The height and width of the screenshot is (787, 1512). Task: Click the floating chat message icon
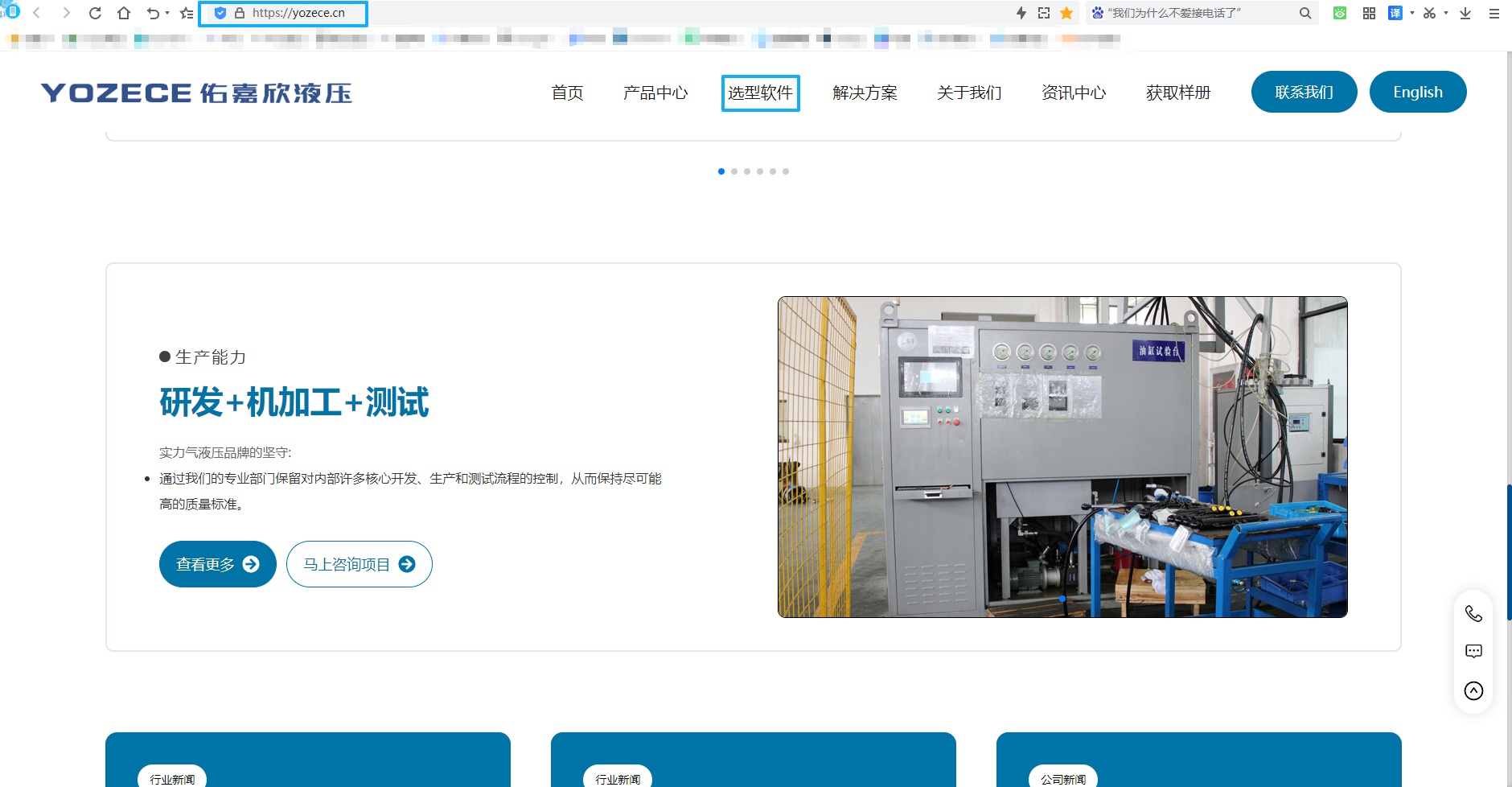(1473, 651)
